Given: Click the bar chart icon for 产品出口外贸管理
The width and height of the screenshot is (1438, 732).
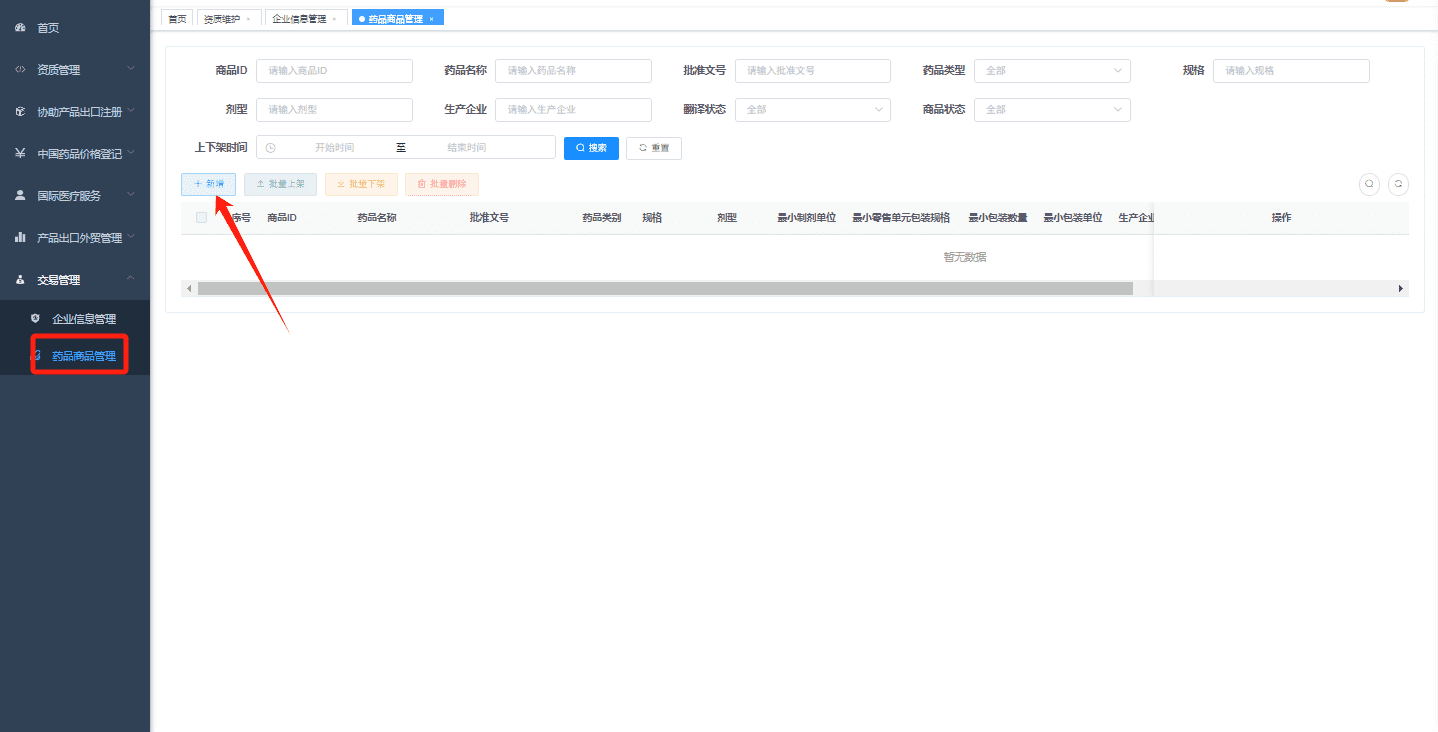Looking at the screenshot, I should [20, 238].
